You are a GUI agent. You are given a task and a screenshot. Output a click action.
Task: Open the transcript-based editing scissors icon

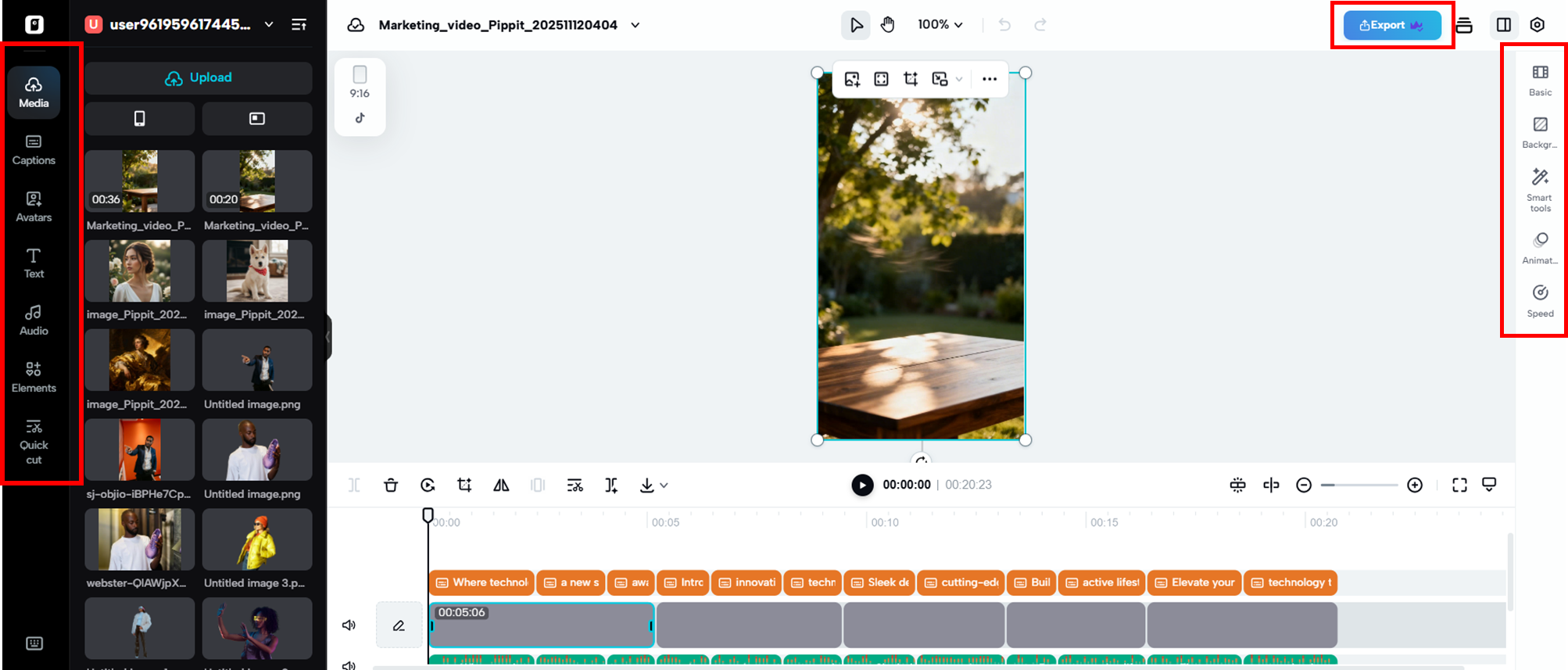click(x=575, y=485)
